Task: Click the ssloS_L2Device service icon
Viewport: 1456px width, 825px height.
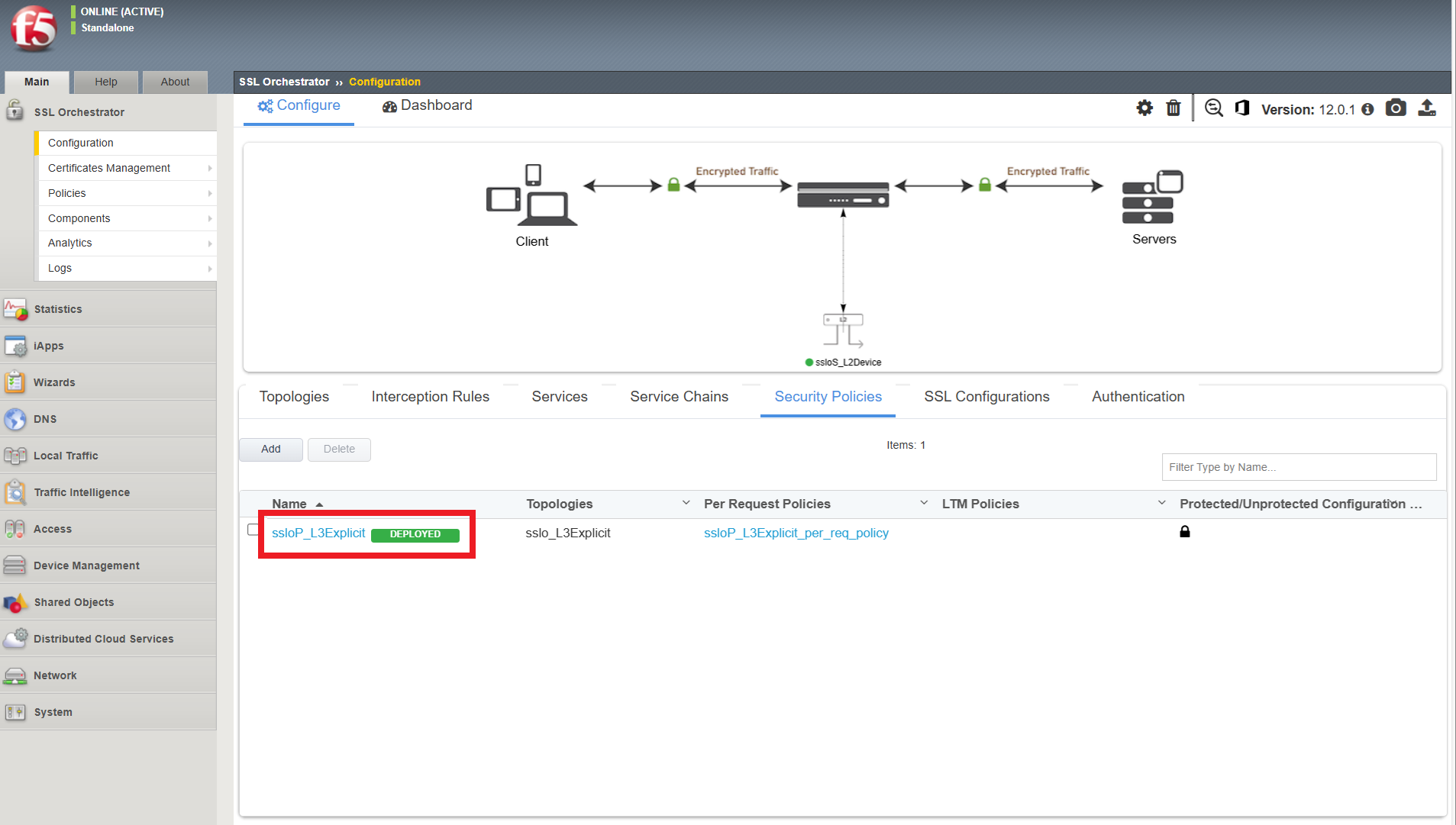Action: pyautogui.click(x=843, y=330)
